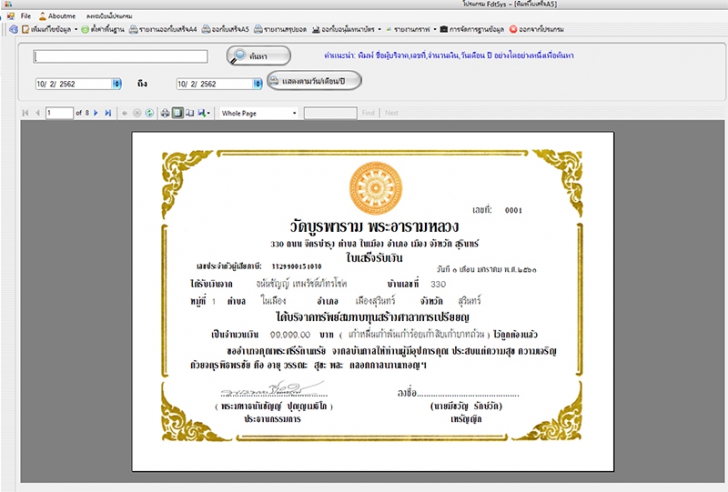Click the chairman signature on receipt
Image resolution: width=728 pixels, height=492 pixels.
[x=272, y=389]
